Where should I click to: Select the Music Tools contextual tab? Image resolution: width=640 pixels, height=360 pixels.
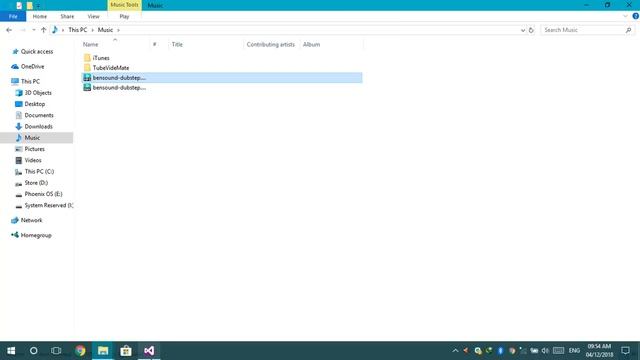pyautogui.click(x=124, y=5)
